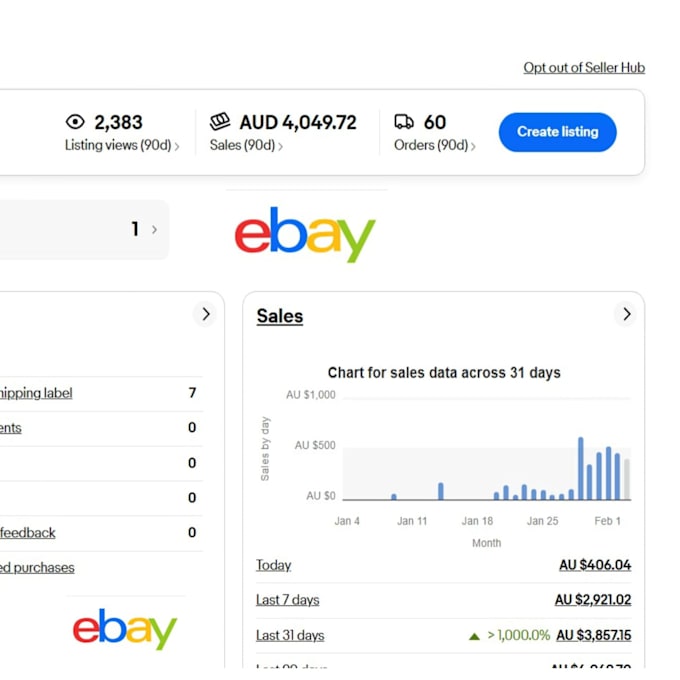Open the AU $3,857.15 amount
Screen dimensions: 680x680
coord(594,635)
